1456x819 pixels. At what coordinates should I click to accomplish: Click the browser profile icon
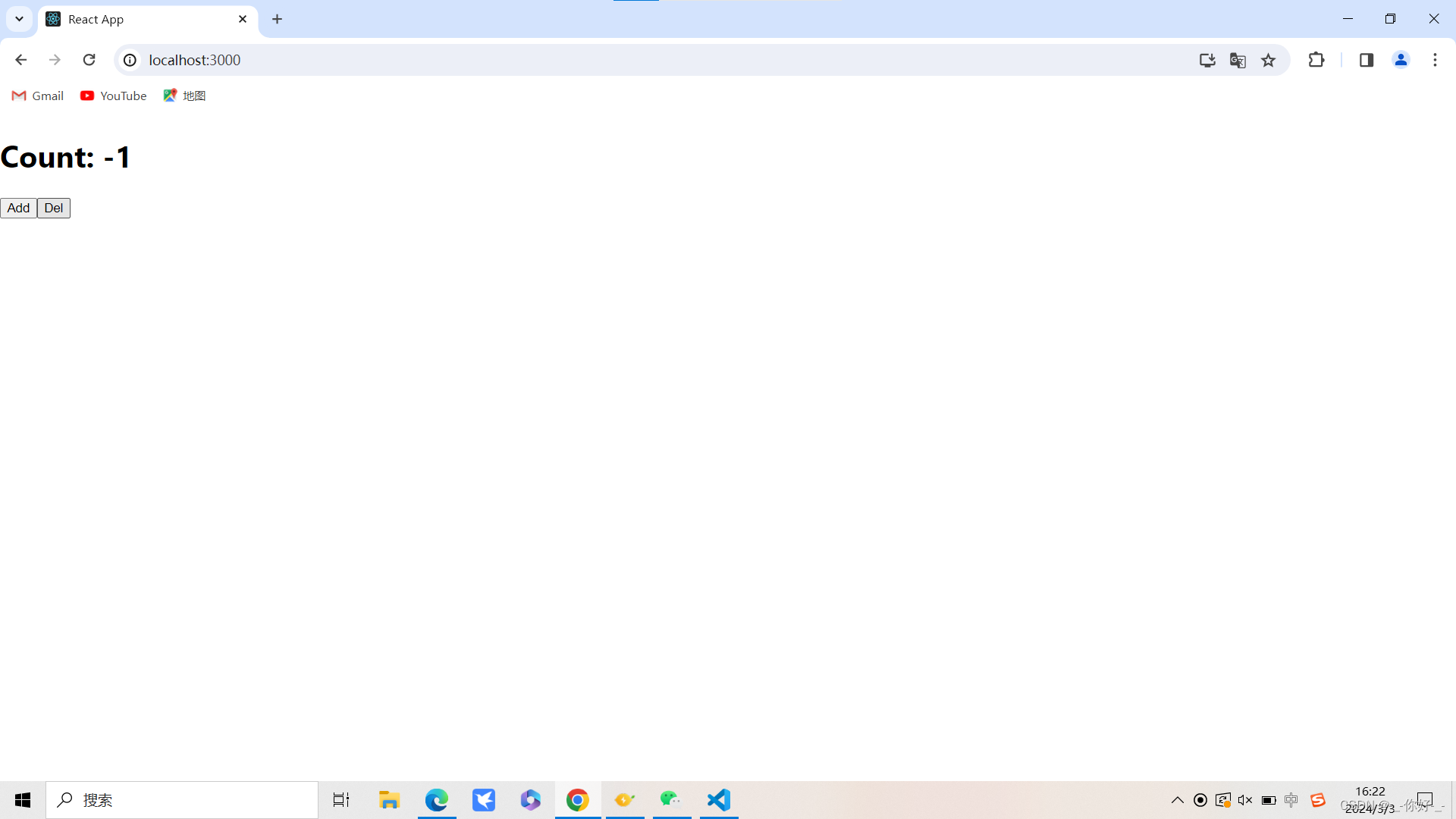pos(1402,60)
